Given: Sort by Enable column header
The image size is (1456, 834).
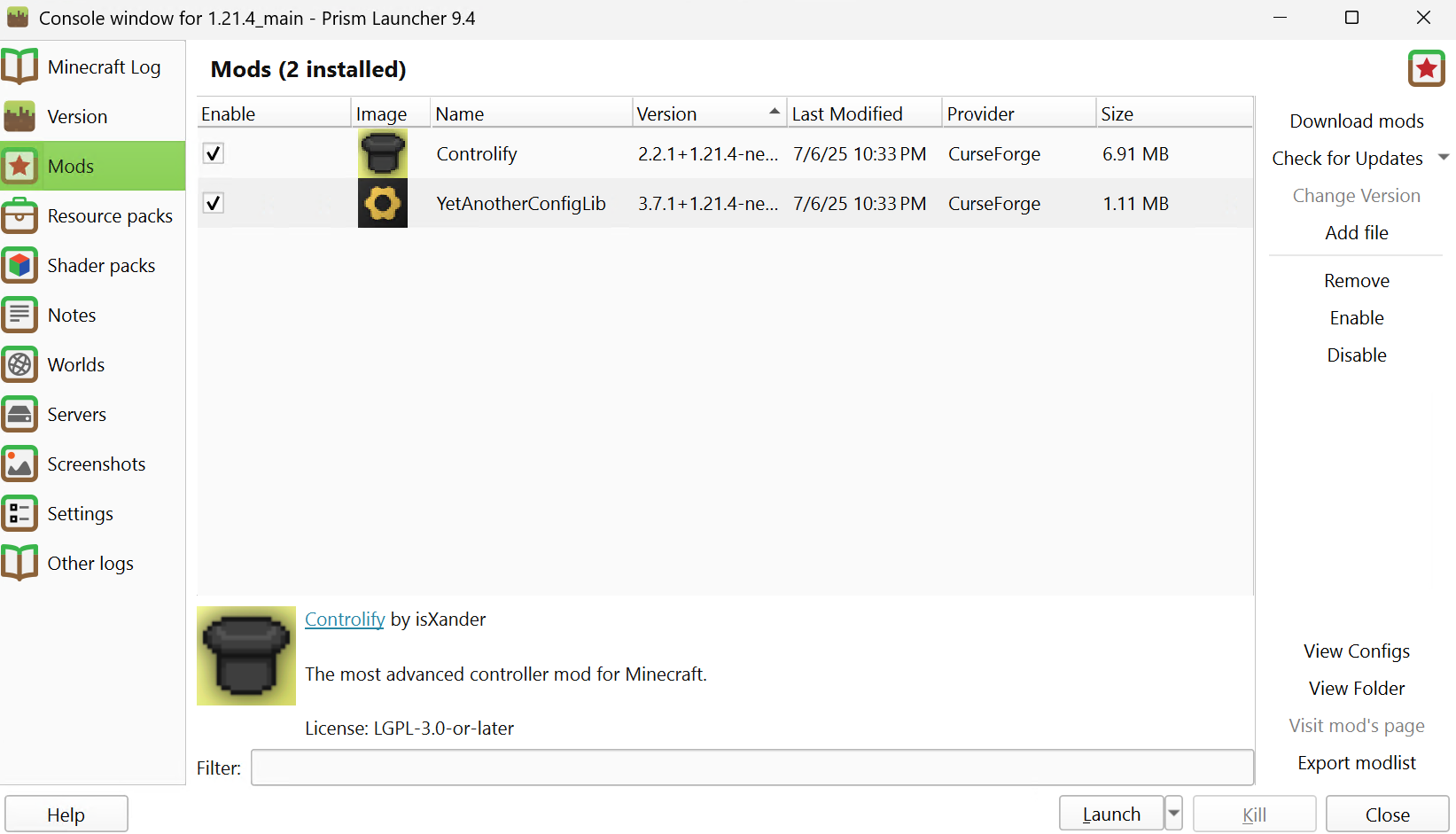Looking at the screenshot, I should pos(275,113).
